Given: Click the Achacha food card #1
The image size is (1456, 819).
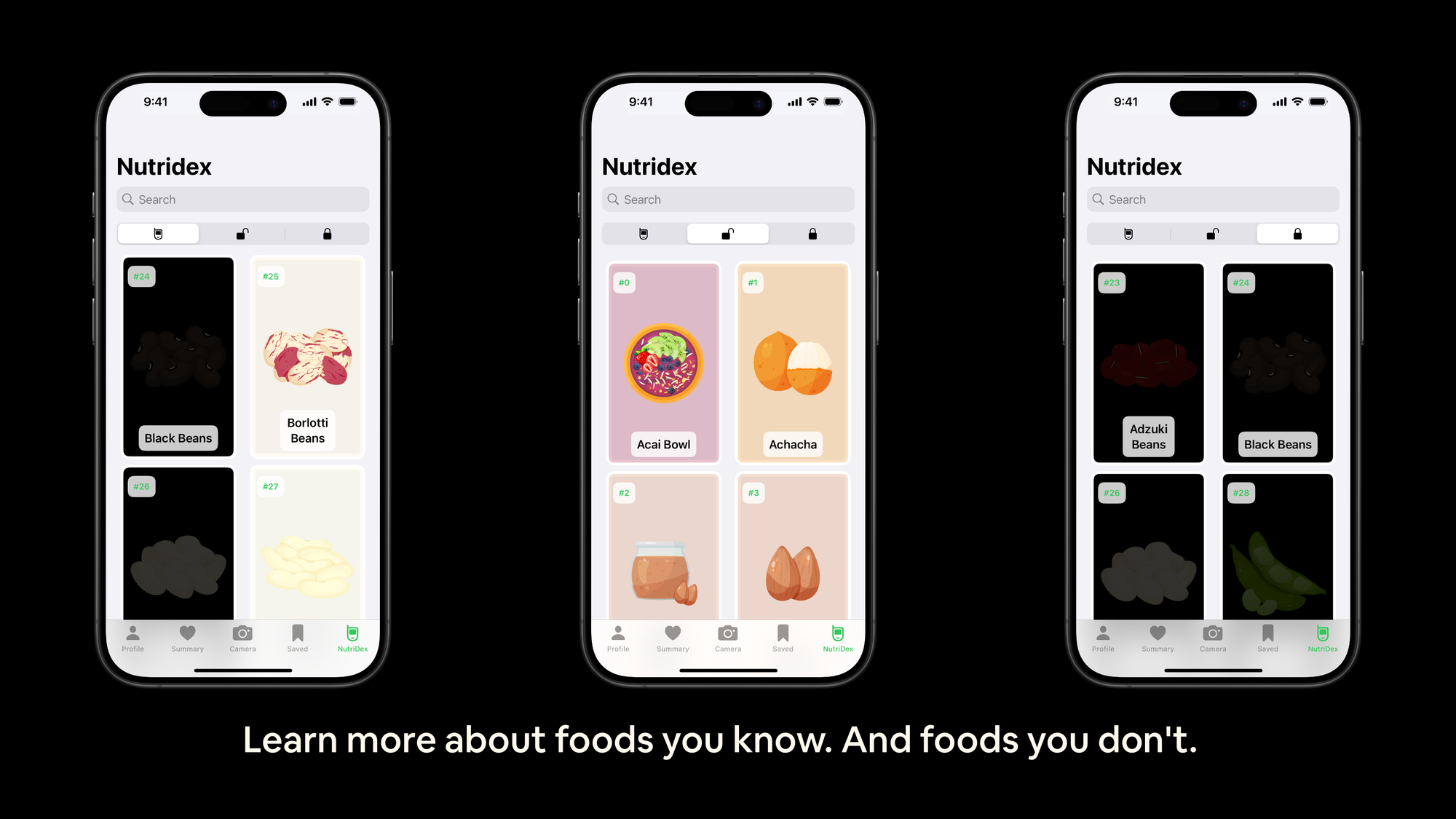Looking at the screenshot, I should (x=793, y=363).
